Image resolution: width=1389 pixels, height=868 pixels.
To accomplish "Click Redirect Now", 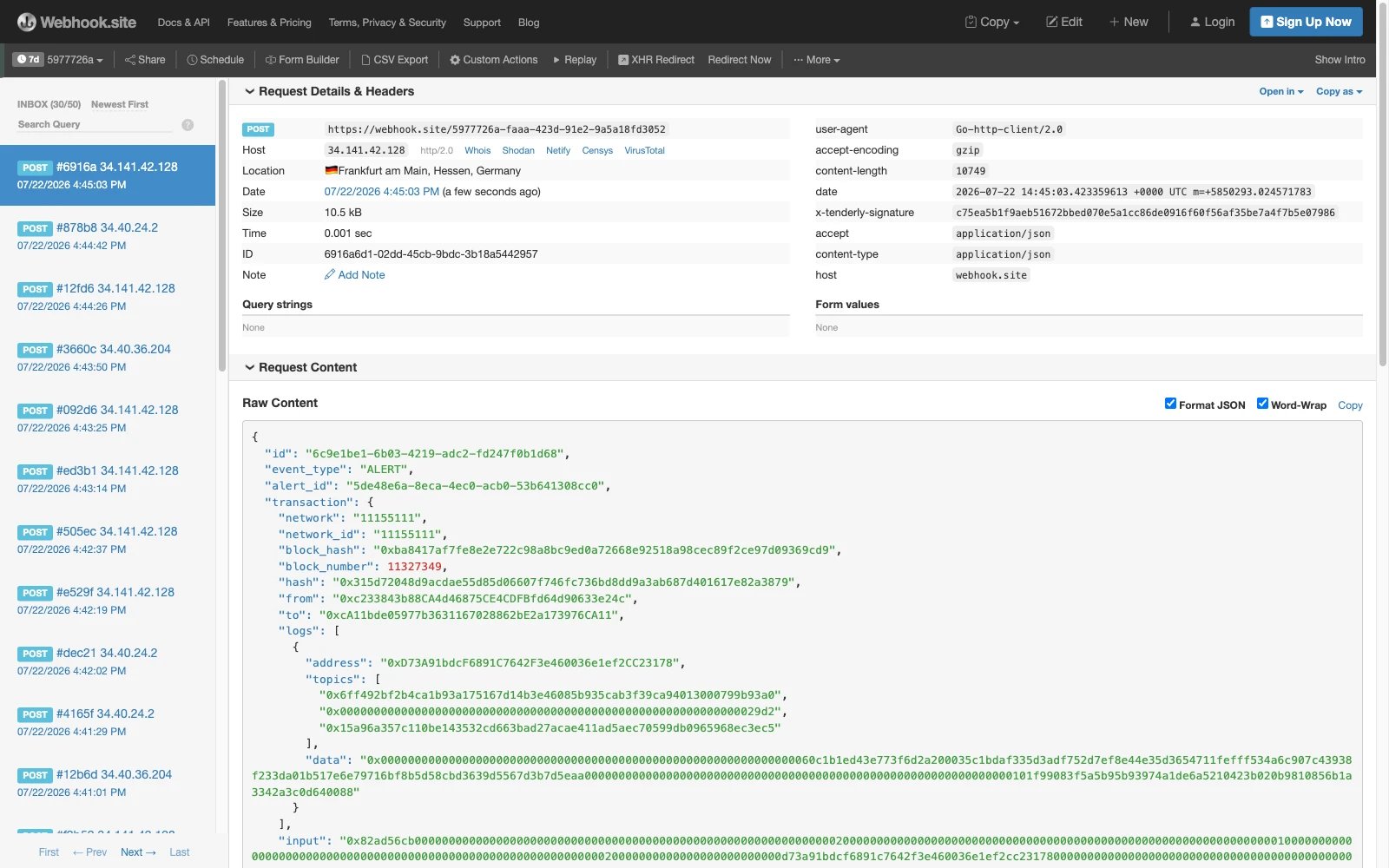I will [x=740, y=60].
